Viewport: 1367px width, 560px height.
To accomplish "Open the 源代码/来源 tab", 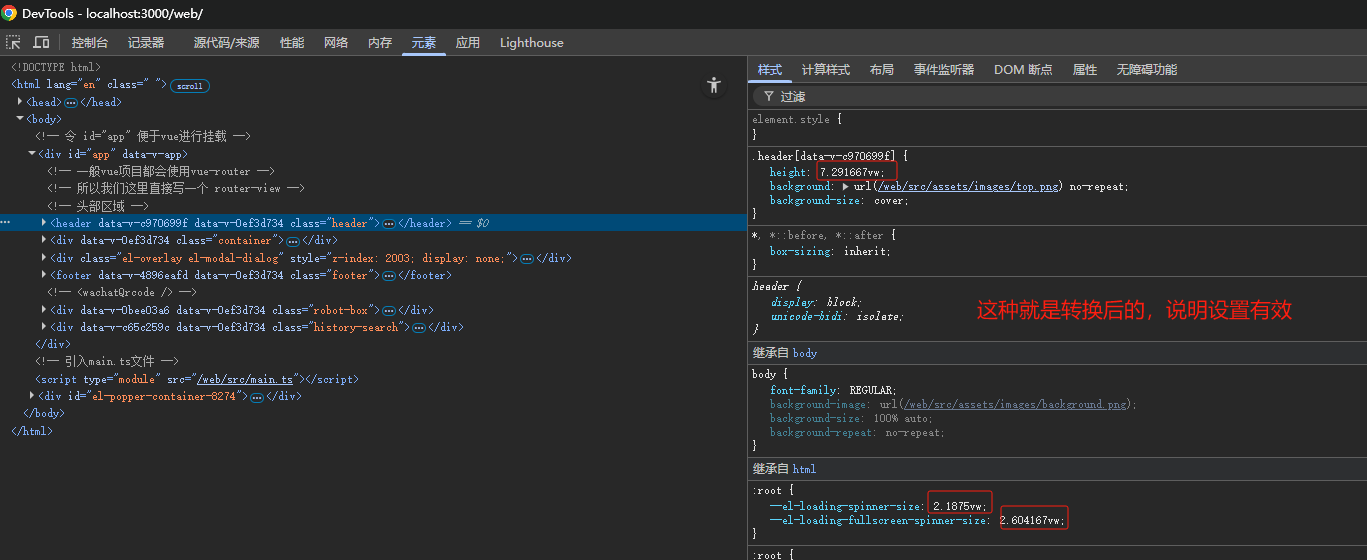I will [226, 43].
